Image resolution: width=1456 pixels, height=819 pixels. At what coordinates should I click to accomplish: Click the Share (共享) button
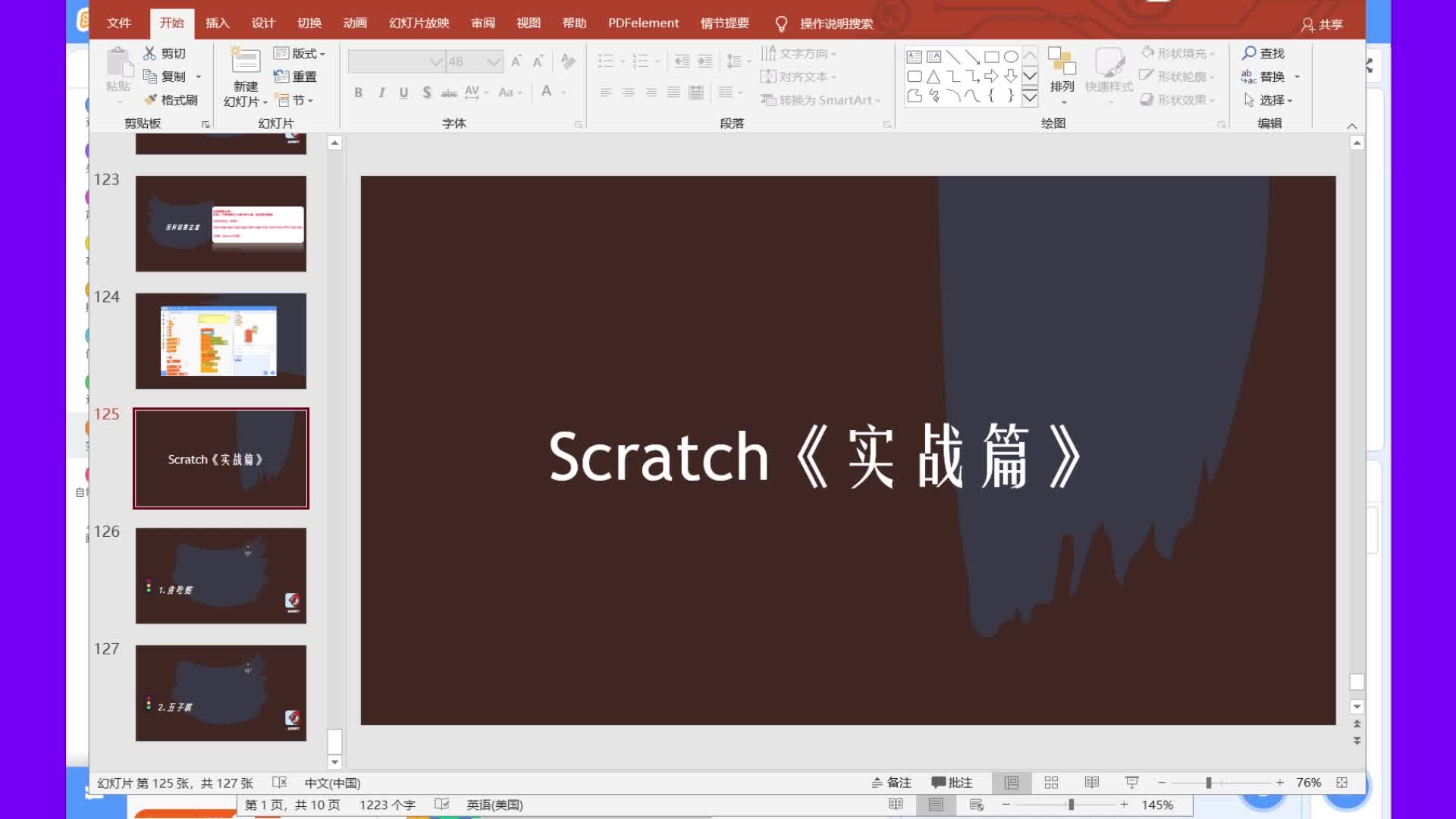click(x=1322, y=24)
